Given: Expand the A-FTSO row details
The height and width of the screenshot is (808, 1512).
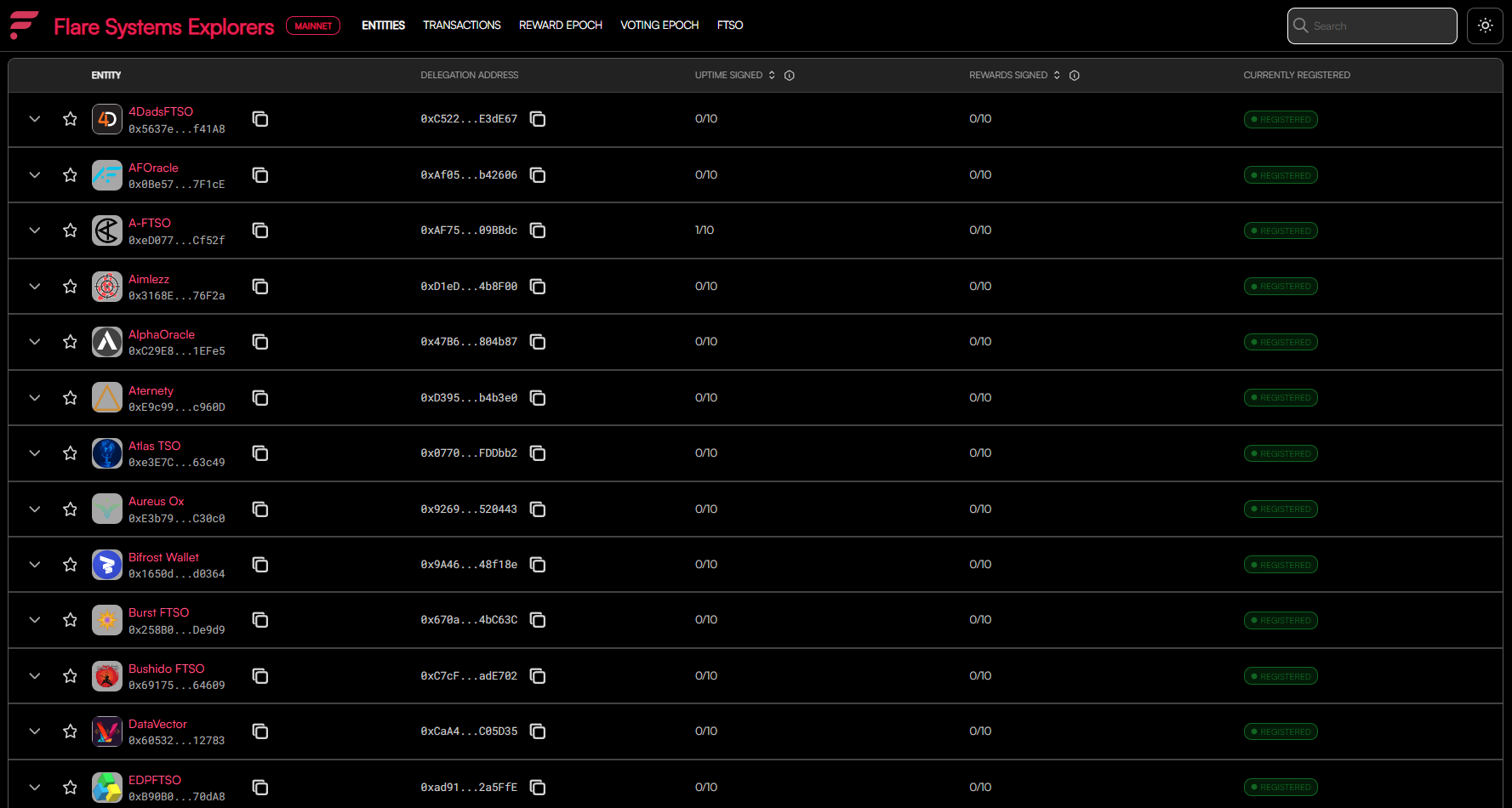Looking at the screenshot, I should click(34, 230).
